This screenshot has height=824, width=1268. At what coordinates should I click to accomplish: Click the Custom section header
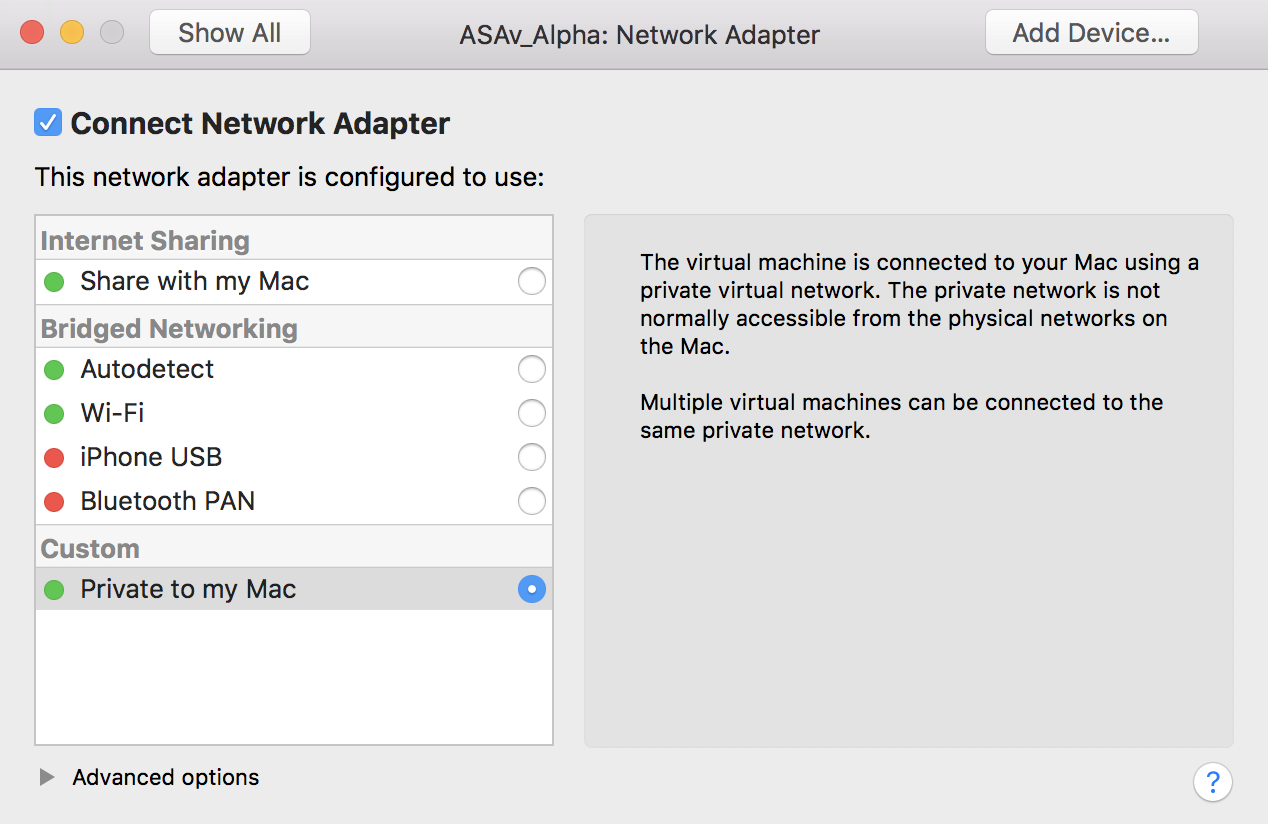tap(90, 548)
